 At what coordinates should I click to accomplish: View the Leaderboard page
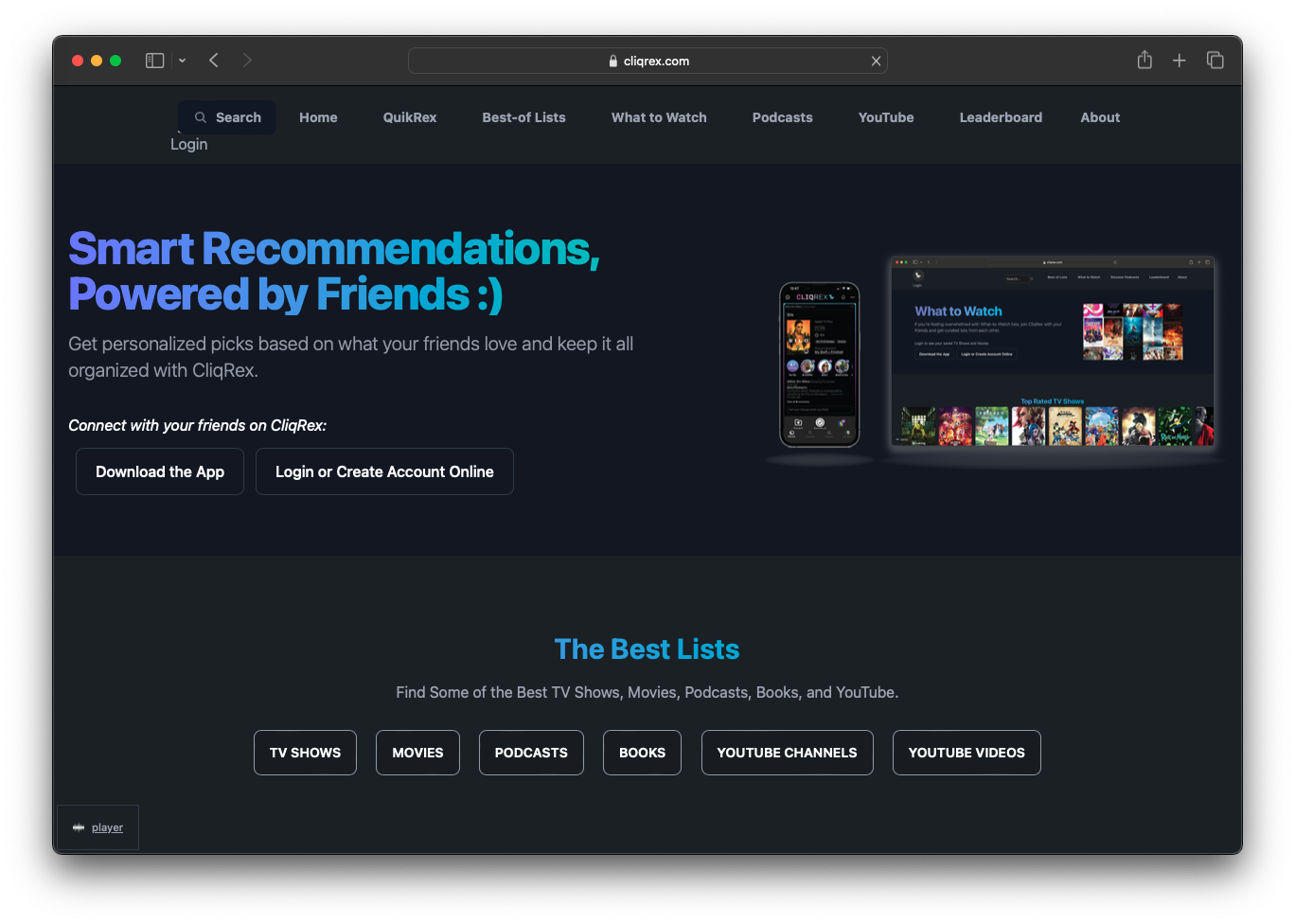(1001, 117)
